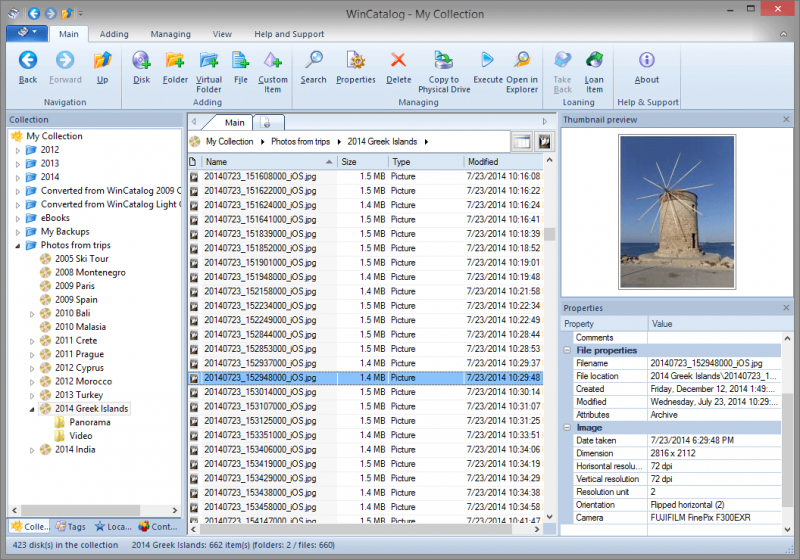Viewport: 800px width, 560px height.
Task: Copy item to Physical Drive
Action: tap(444, 71)
